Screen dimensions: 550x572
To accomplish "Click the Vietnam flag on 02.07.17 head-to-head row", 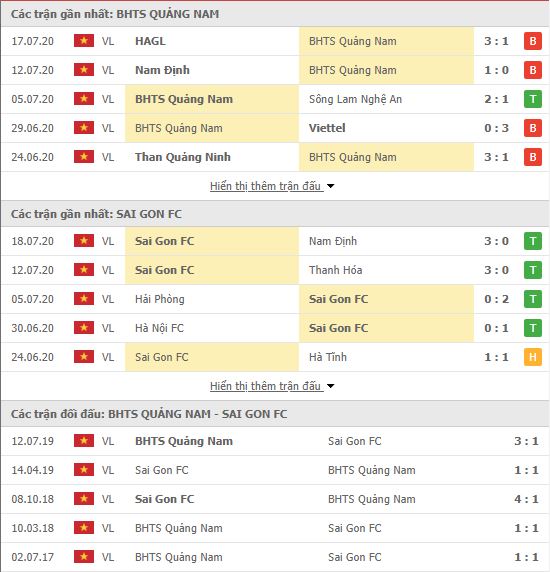I will click(84, 557).
